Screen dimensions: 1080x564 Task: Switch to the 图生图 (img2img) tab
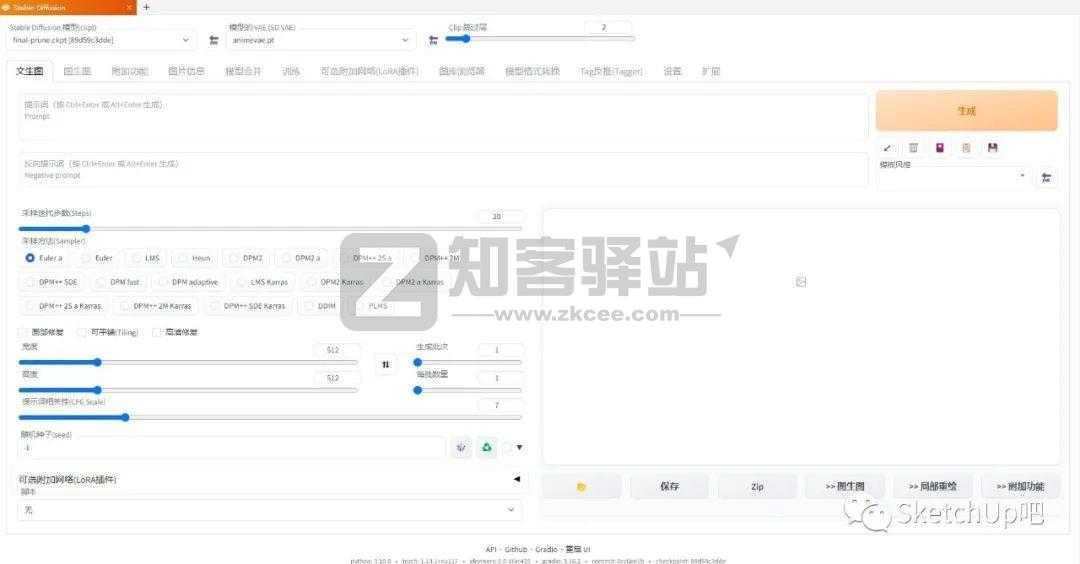click(x=77, y=72)
